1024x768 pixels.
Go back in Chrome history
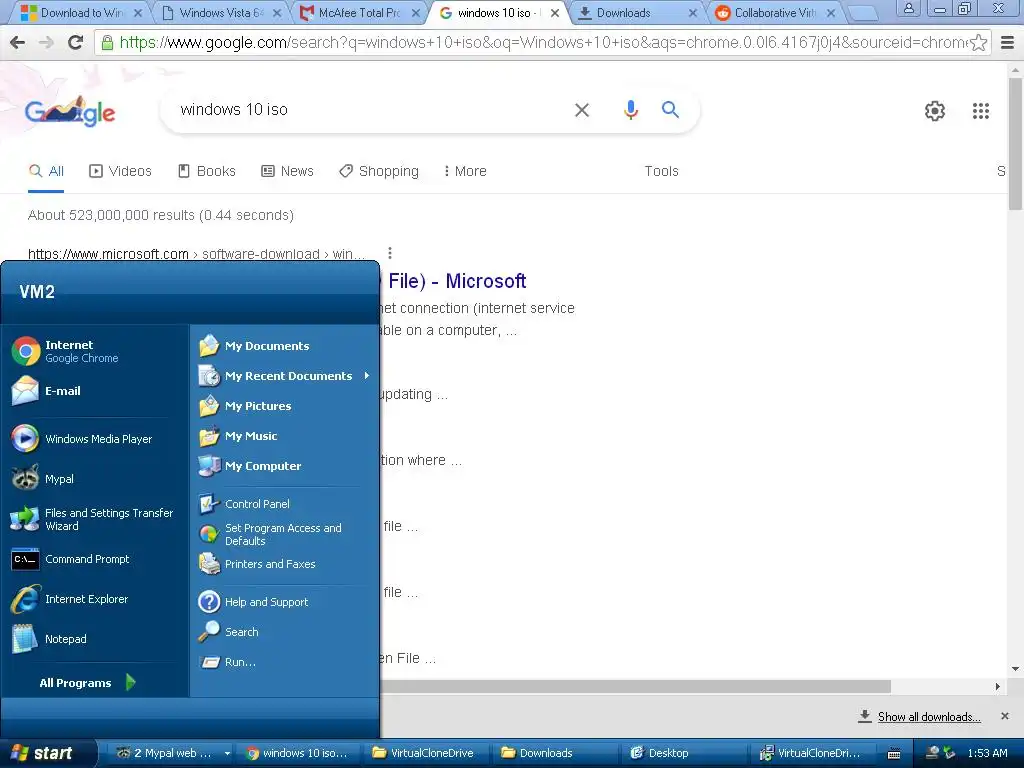[x=18, y=42]
